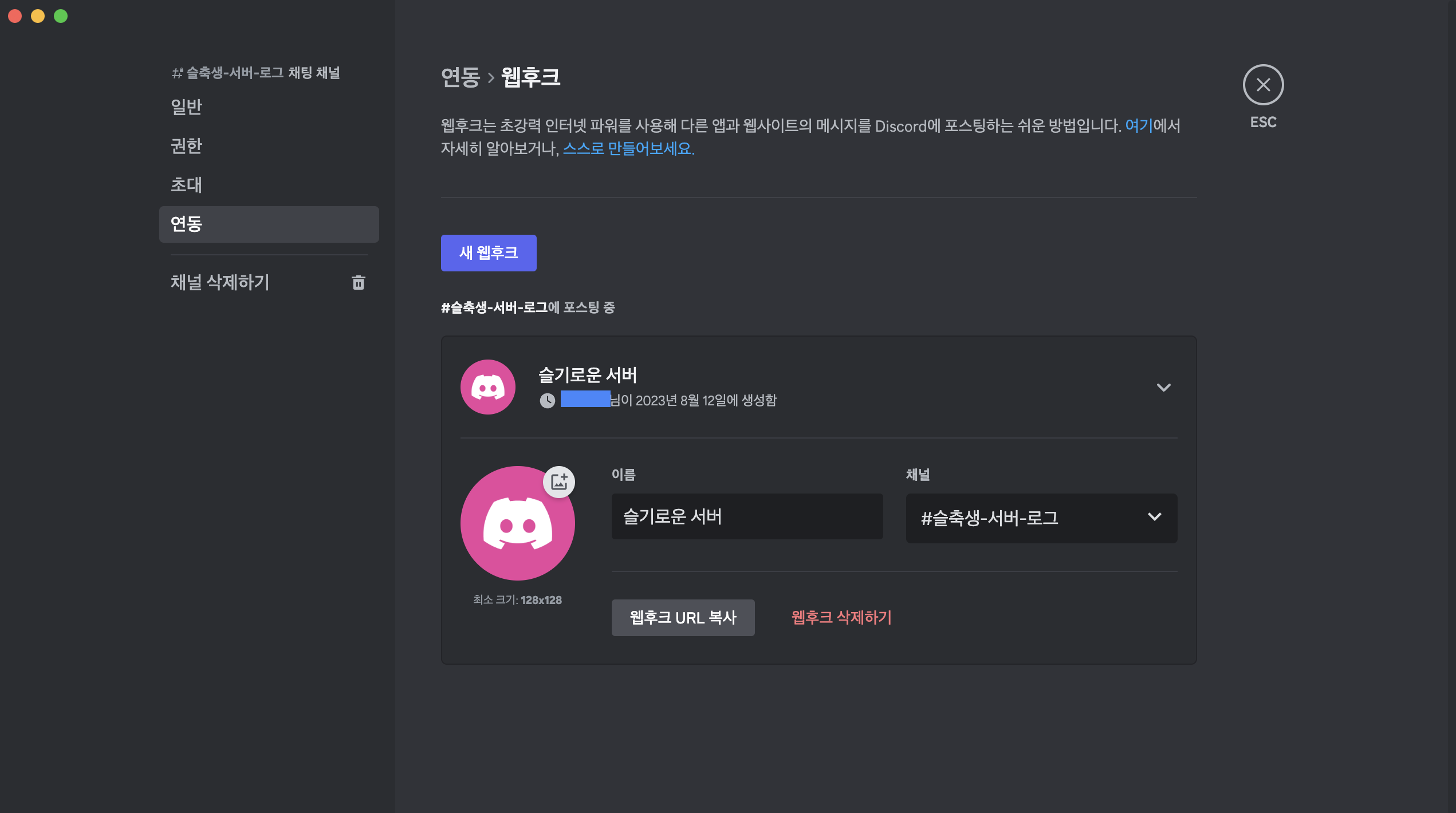Click large pink Discord webhook avatar
This screenshot has height=813, width=1456.
coord(516,524)
